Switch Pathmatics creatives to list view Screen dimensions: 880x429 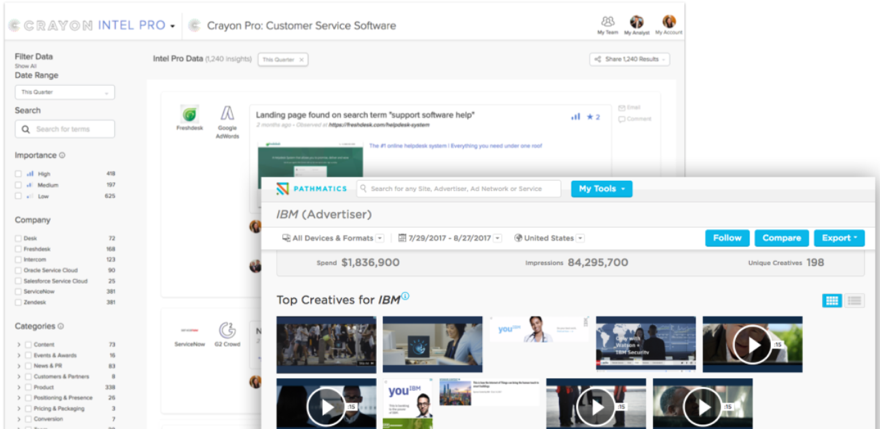(854, 300)
